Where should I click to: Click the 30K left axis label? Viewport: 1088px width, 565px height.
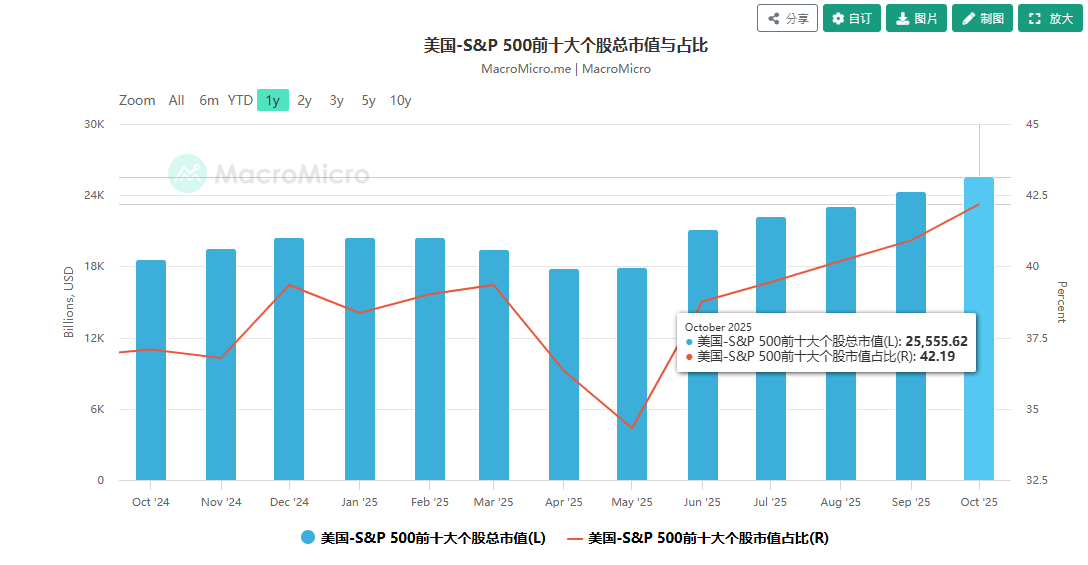click(94, 124)
